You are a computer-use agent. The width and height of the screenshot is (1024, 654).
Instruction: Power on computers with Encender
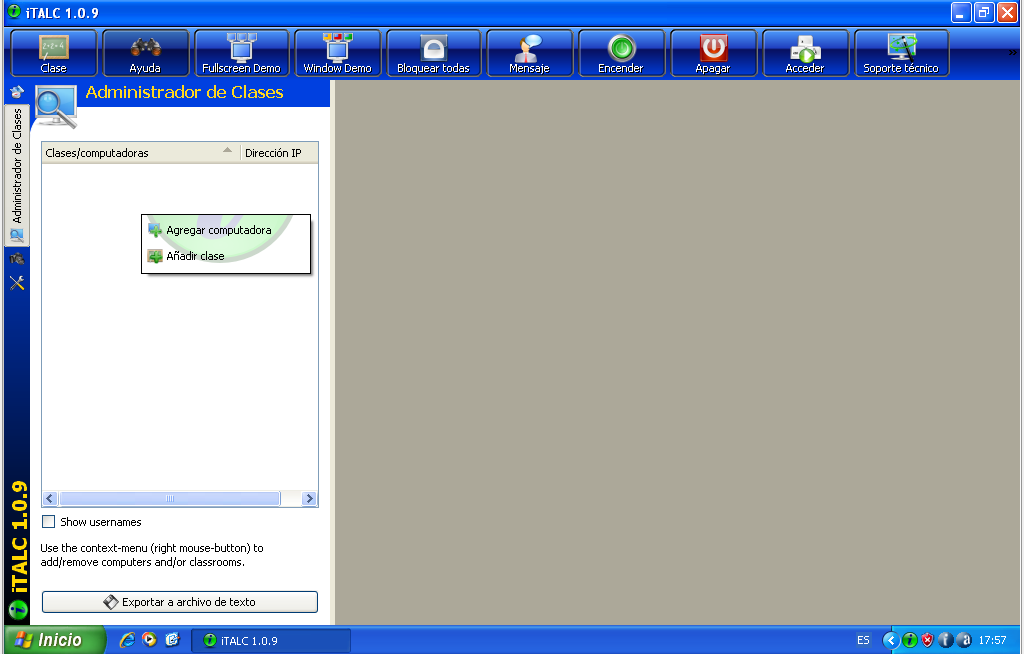[x=620, y=53]
